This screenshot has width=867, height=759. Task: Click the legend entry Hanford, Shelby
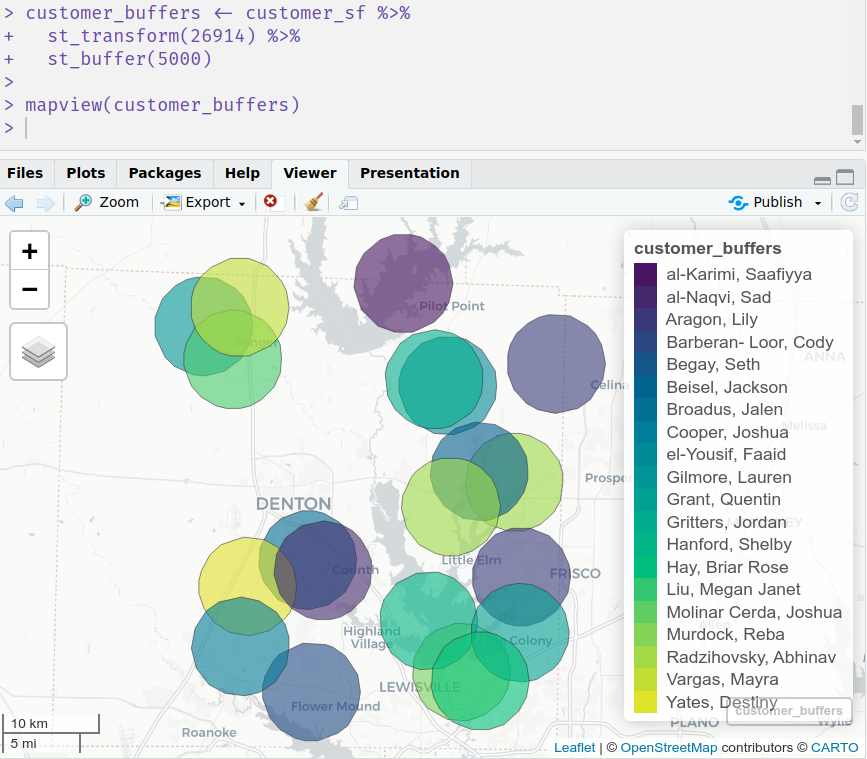729,545
